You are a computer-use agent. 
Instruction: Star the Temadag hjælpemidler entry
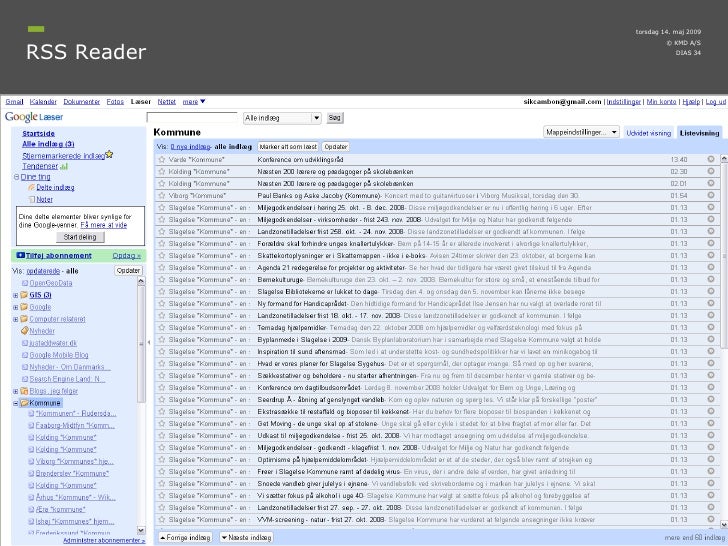[x=162, y=327]
